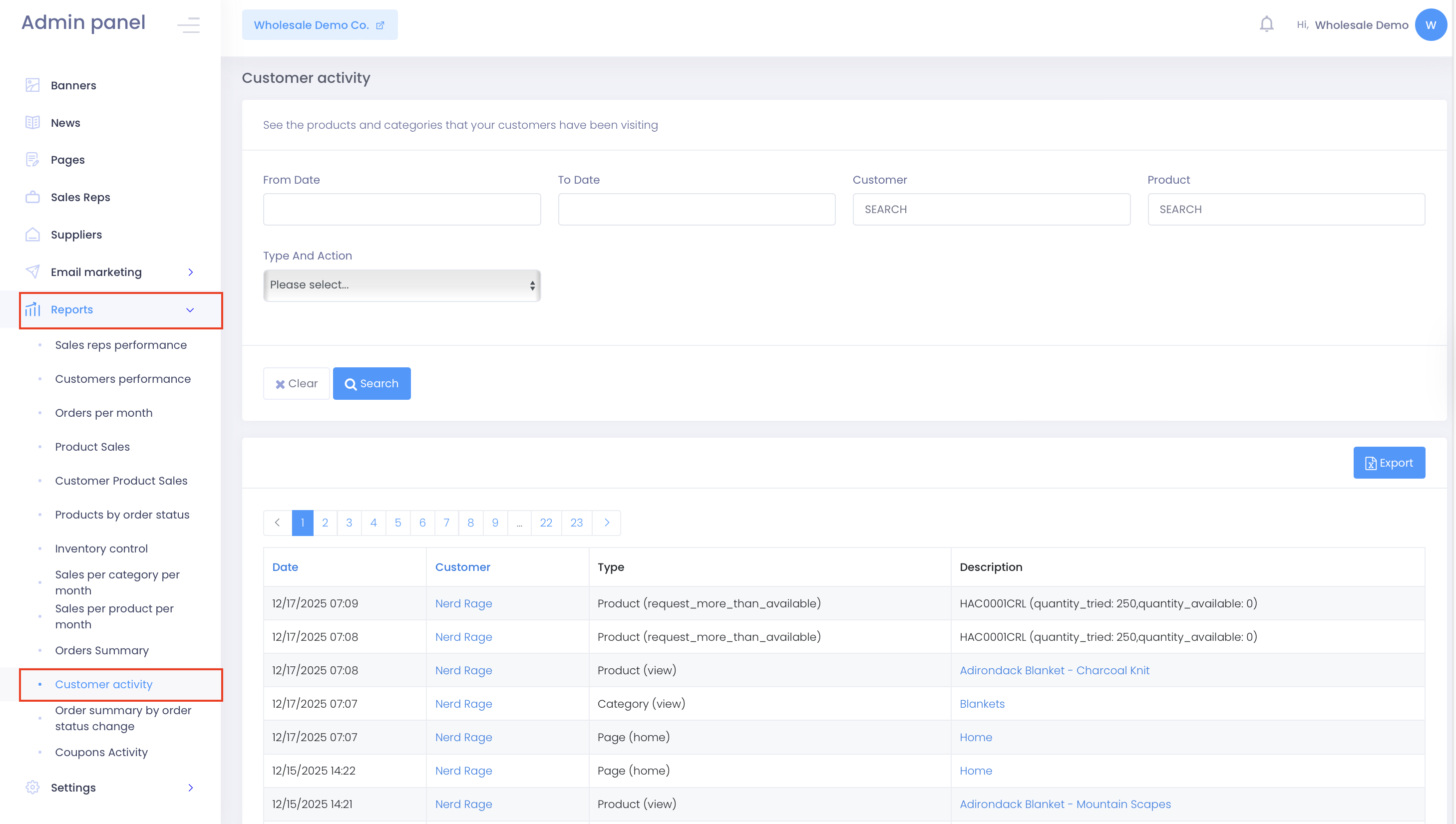The width and height of the screenshot is (1456, 824).
Task: Click the Suppliers sidebar icon
Action: pos(32,234)
